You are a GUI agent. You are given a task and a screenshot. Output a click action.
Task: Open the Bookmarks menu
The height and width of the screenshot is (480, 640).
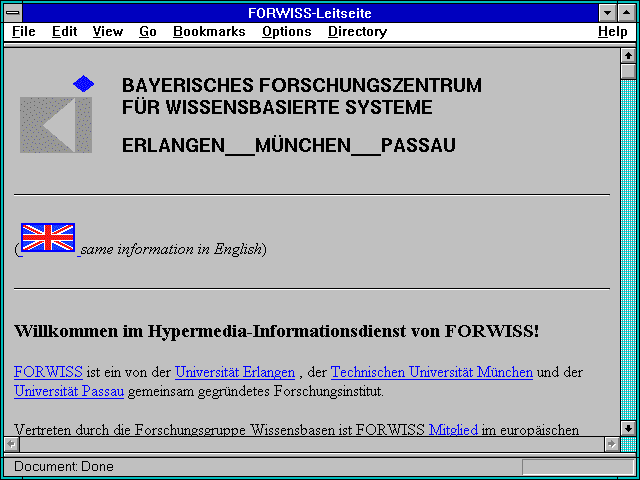point(209,31)
